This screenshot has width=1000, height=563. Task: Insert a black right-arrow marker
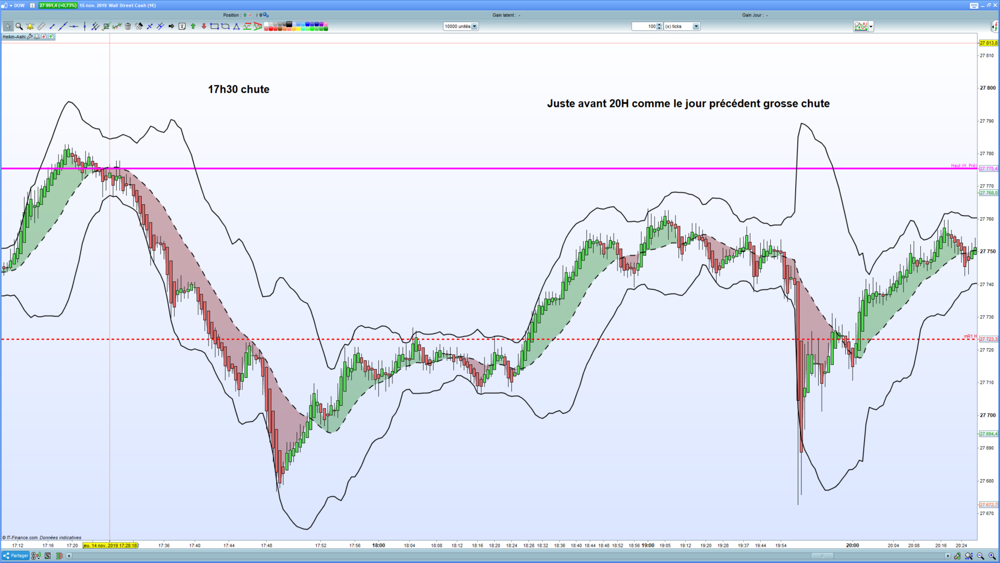[171, 26]
